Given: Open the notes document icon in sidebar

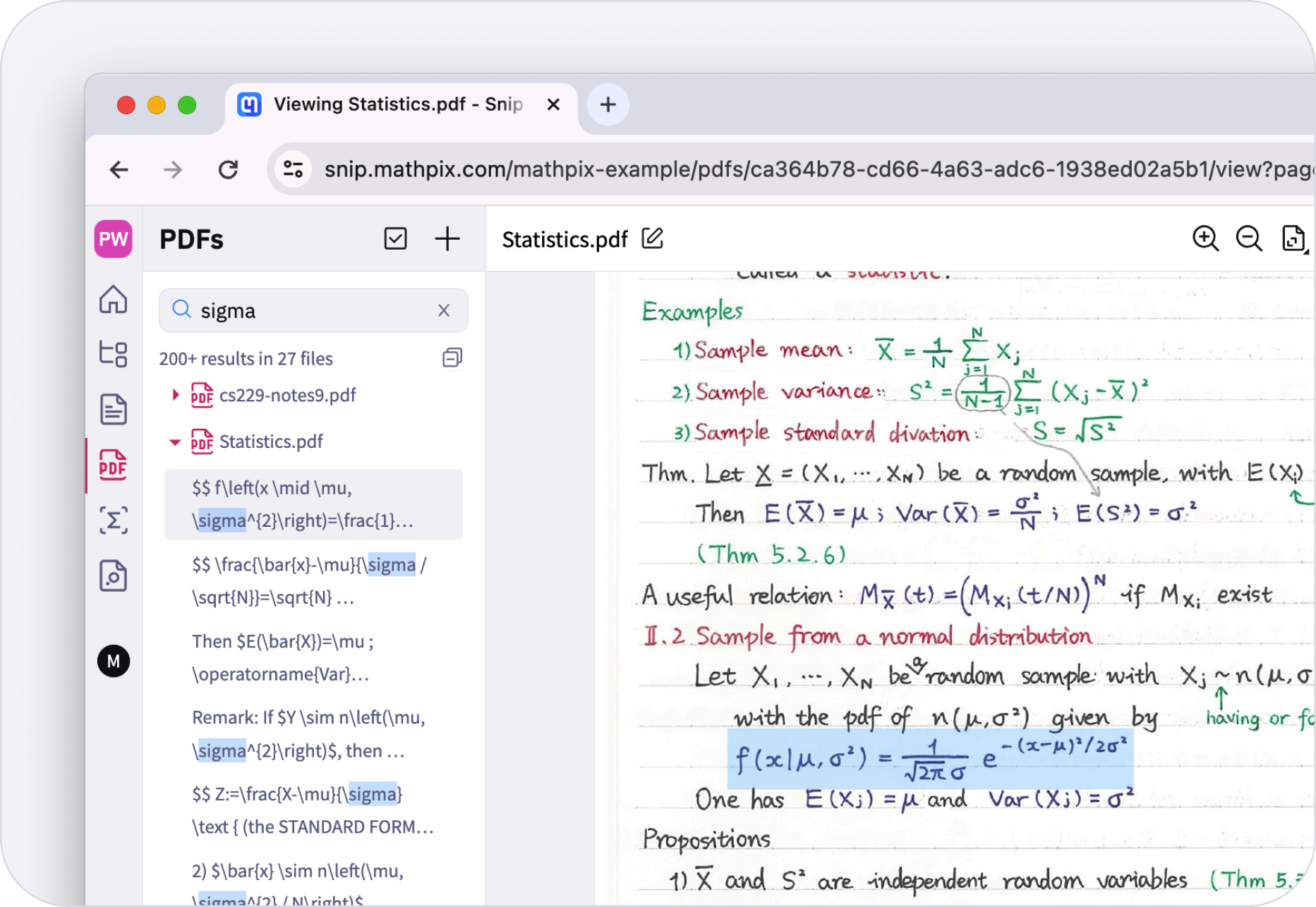Looking at the screenshot, I should click(113, 408).
